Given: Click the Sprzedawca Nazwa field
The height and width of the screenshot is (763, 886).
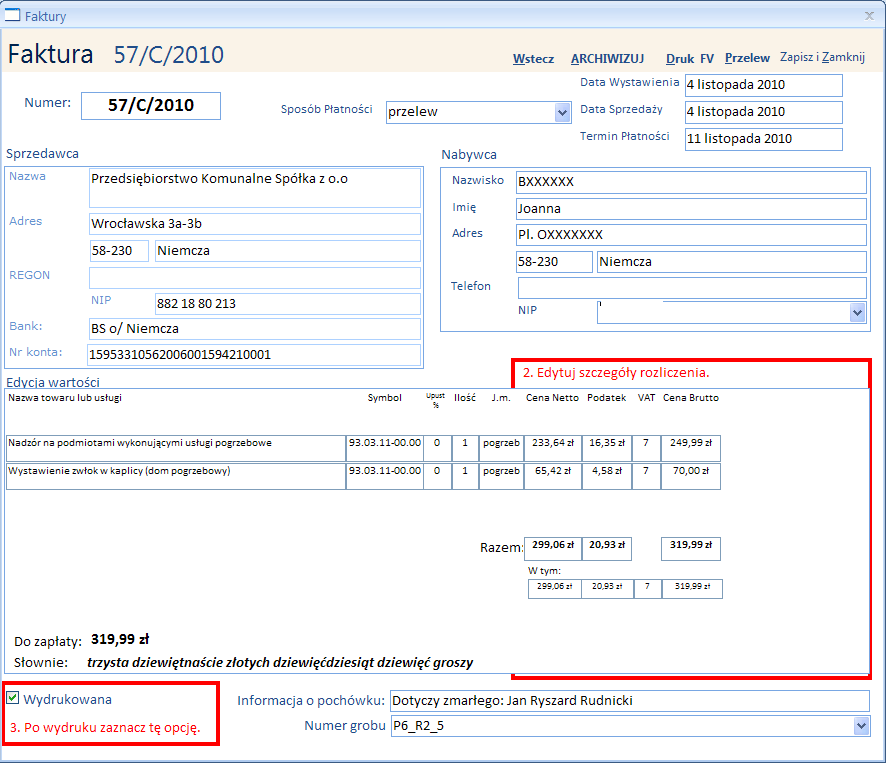Looking at the screenshot, I should tap(255, 188).
